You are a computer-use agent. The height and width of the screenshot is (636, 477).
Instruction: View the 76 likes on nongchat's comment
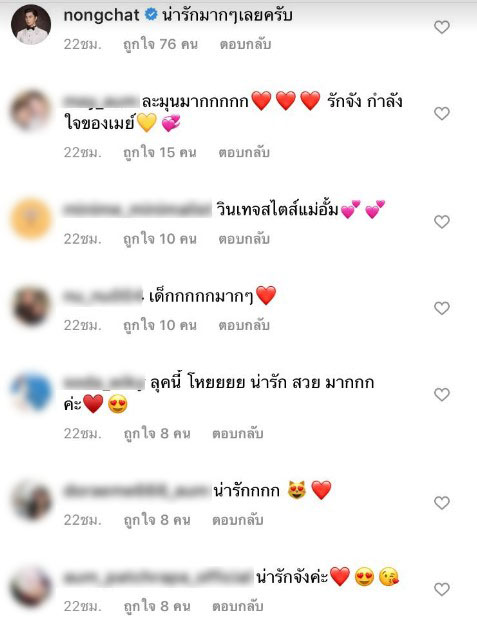tap(161, 44)
